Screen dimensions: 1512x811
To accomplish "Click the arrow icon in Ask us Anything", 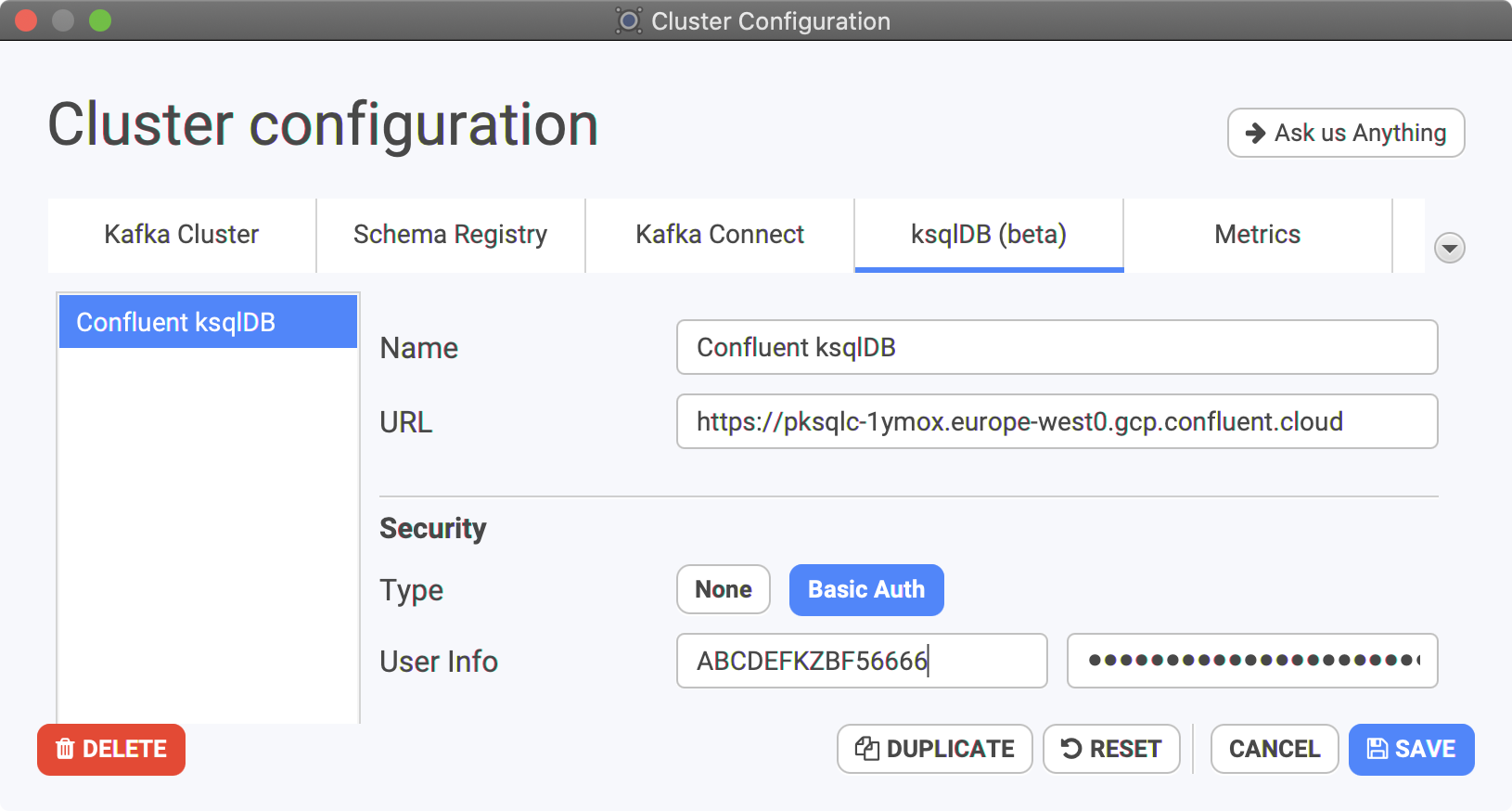I will click(x=1255, y=133).
